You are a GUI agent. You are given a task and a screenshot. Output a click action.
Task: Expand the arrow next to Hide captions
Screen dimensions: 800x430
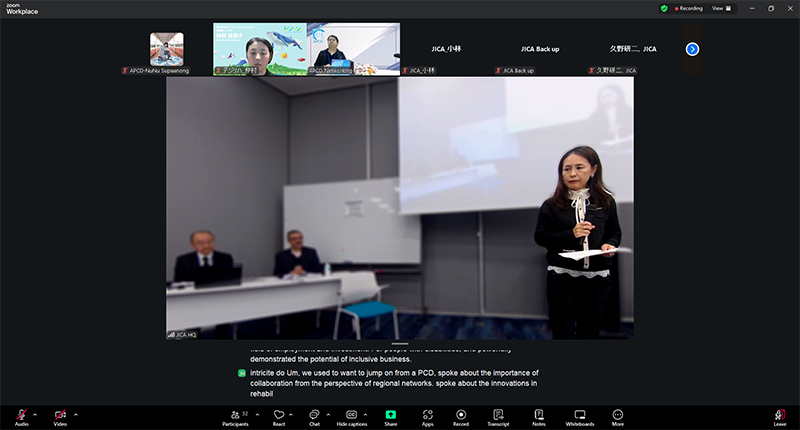[365, 414]
